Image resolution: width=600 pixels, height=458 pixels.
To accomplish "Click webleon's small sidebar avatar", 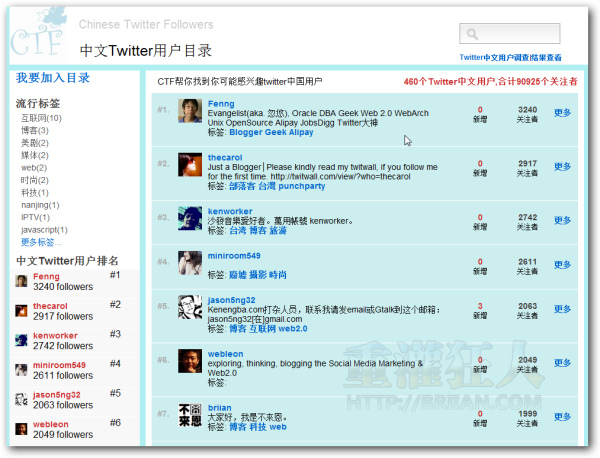I will click(21, 429).
